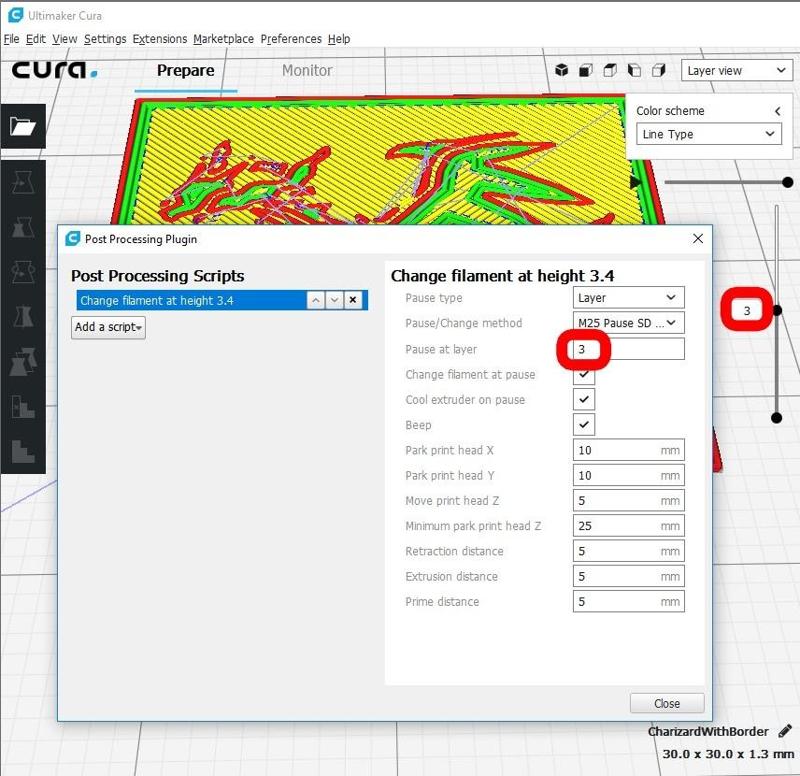Open the Settings menu
The image size is (800, 776).
105,39
